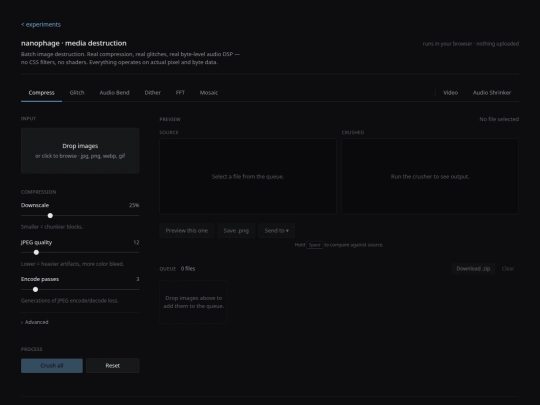Expand the Advanced settings section
The image size is (540, 405).
tap(35, 322)
